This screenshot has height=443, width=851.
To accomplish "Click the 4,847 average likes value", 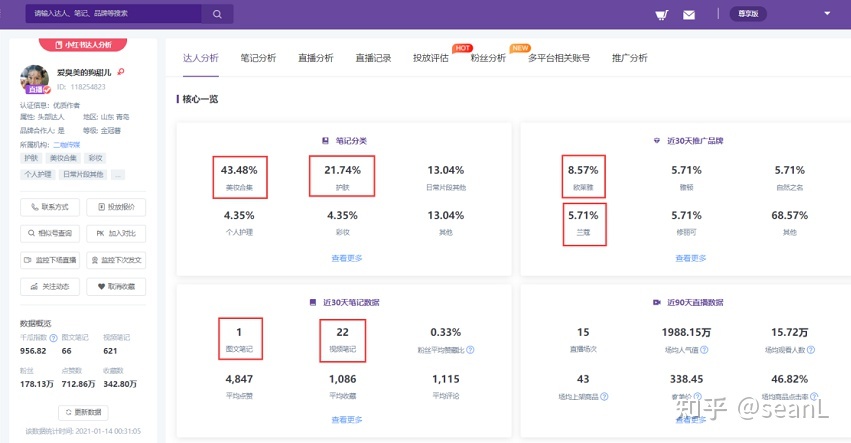I will [239, 379].
